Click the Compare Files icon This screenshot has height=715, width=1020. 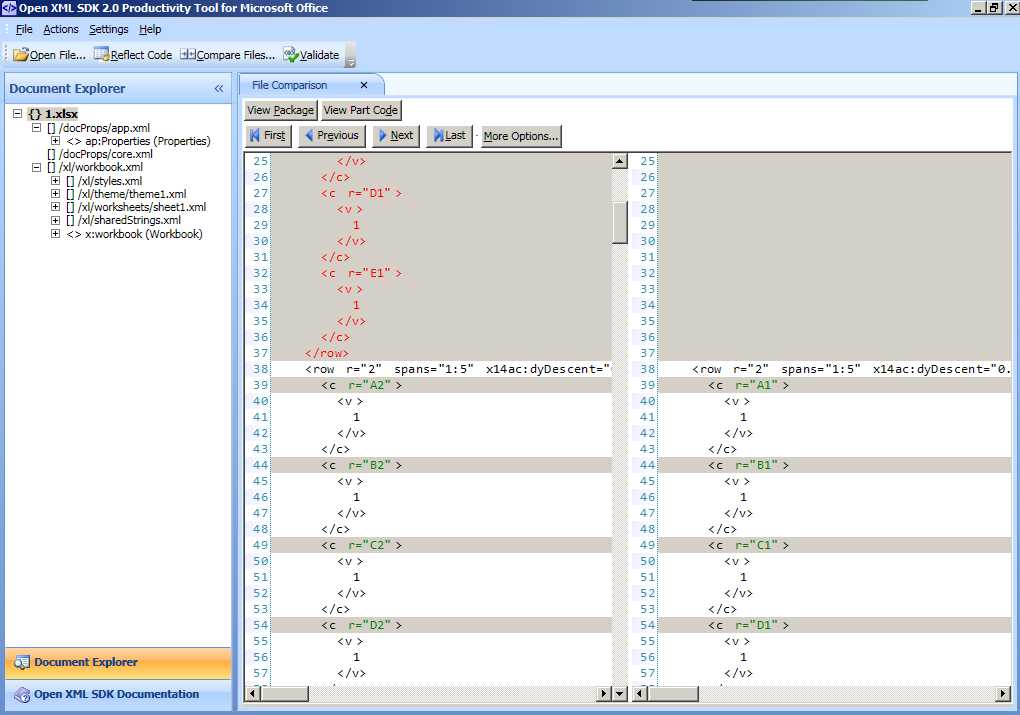187,55
